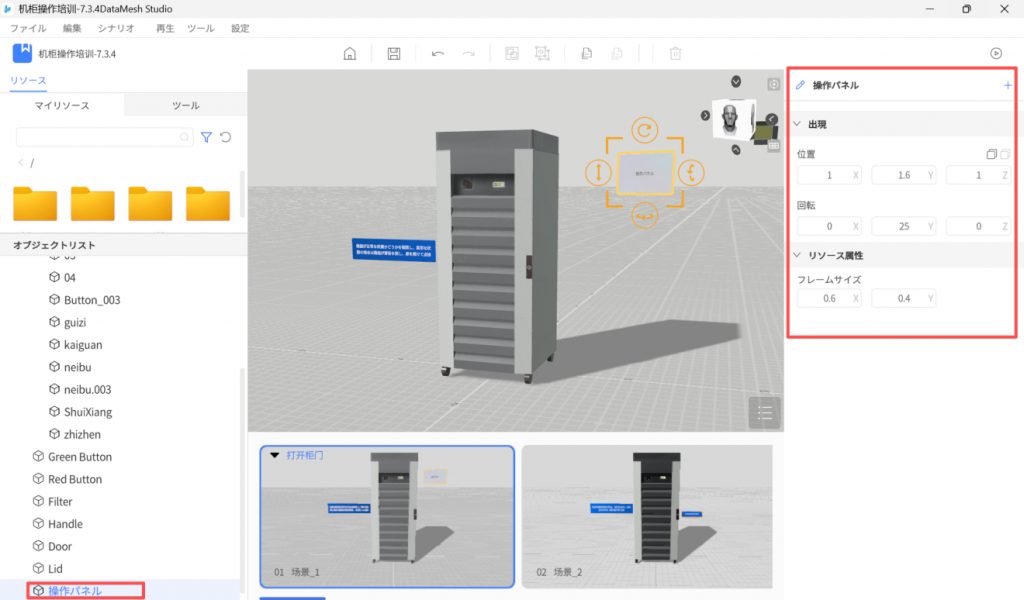
Task: Undo the last action
Action: pos(438,54)
